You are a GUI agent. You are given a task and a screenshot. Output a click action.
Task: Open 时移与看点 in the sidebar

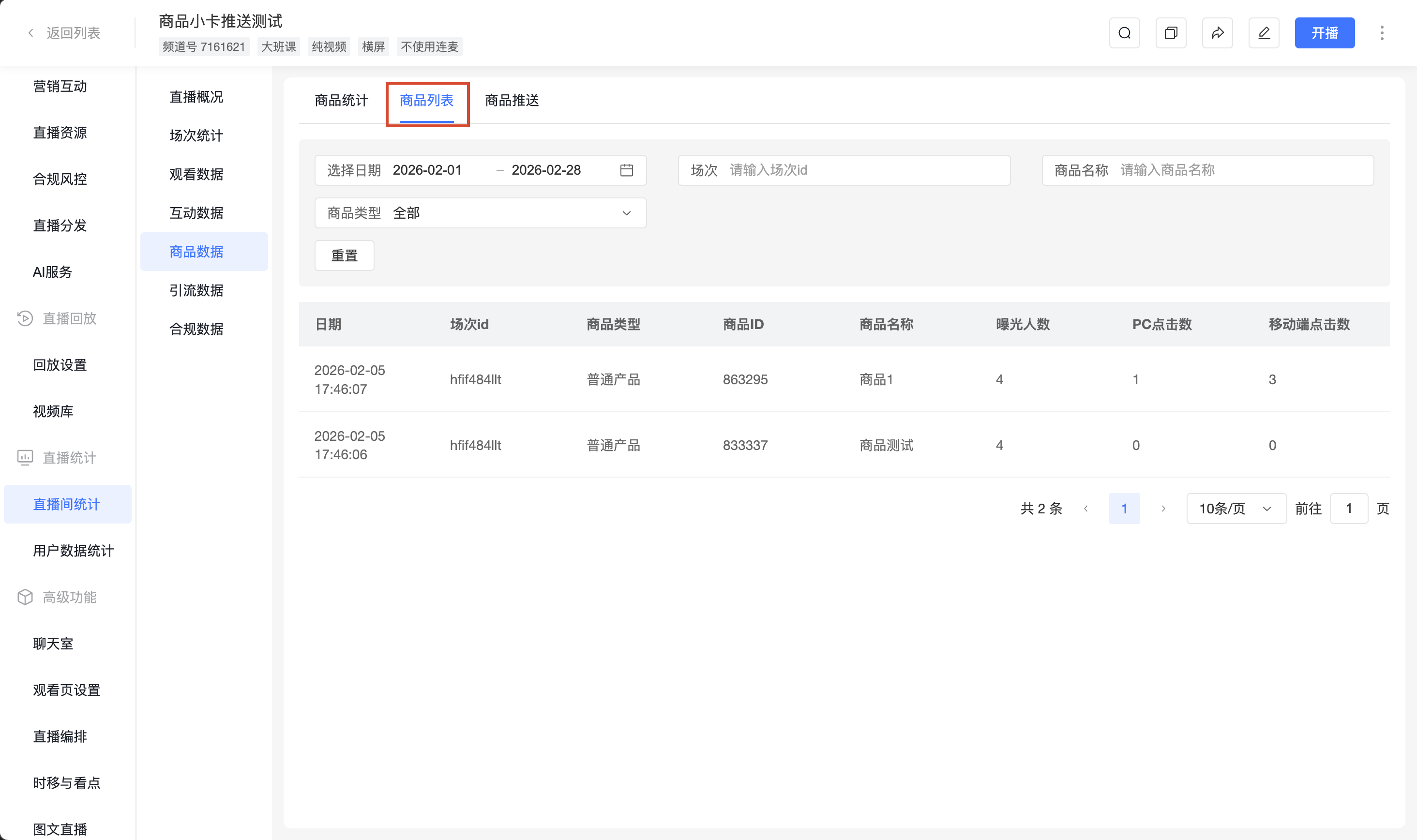(x=67, y=782)
